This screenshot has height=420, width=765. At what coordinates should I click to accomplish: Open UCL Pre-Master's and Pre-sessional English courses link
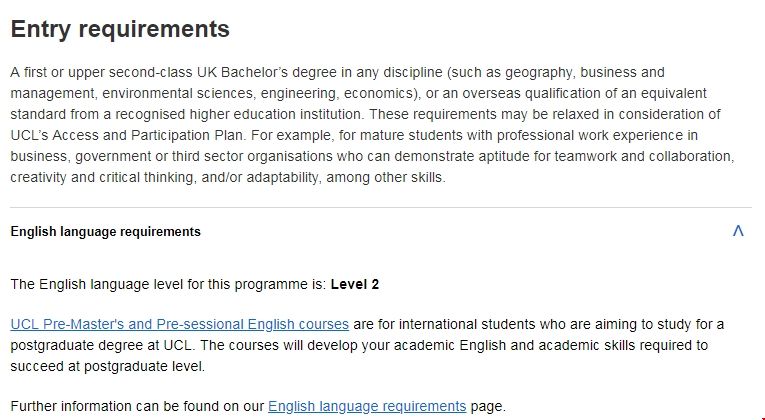coord(179,324)
